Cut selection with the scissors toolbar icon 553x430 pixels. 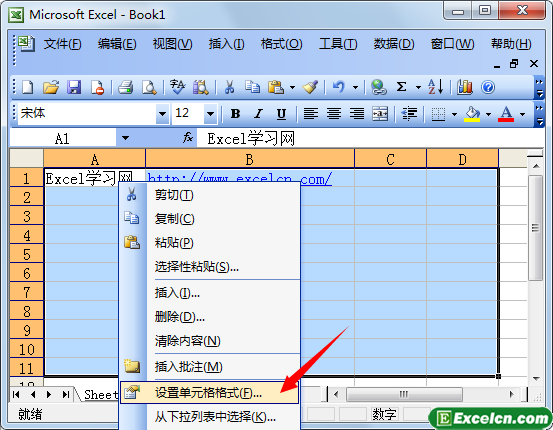click(x=230, y=87)
